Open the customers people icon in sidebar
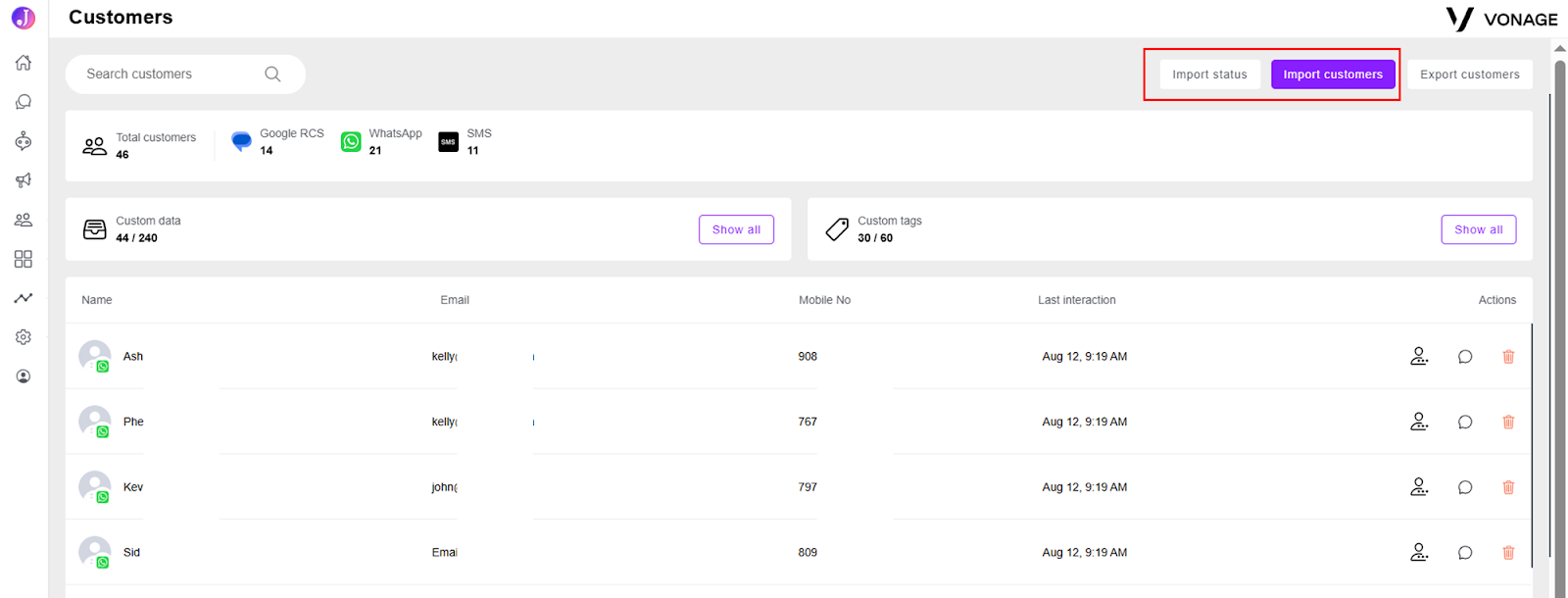The image size is (1568, 598). tap(24, 220)
